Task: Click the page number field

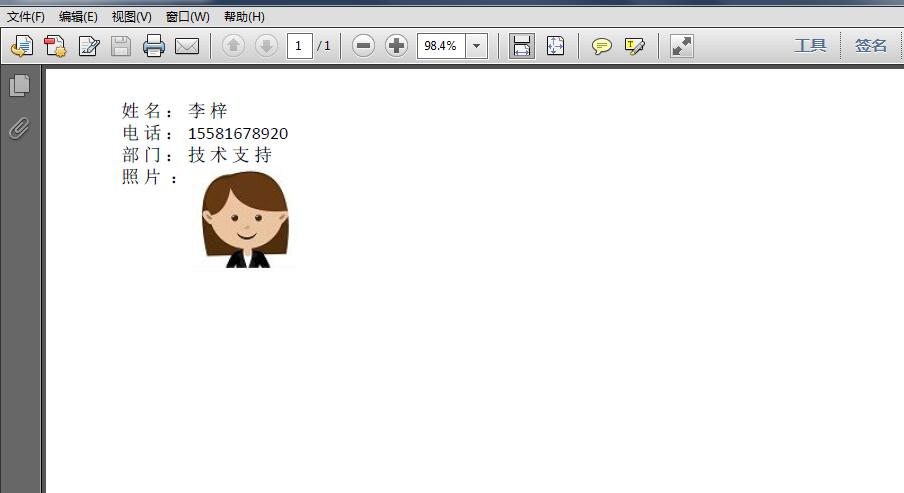Action: click(300, 46)
